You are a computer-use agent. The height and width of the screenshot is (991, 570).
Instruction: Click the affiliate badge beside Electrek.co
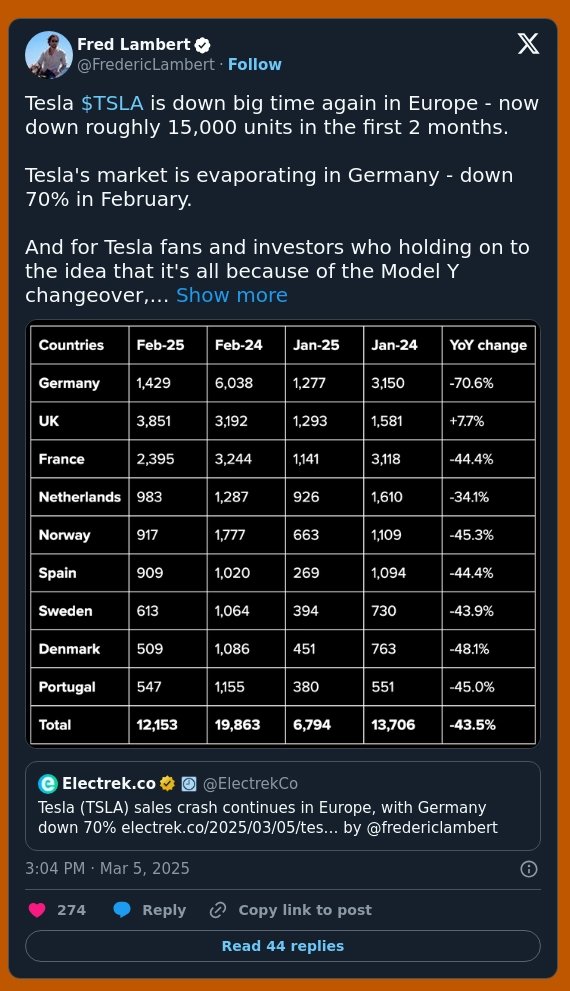coord(188,784)
